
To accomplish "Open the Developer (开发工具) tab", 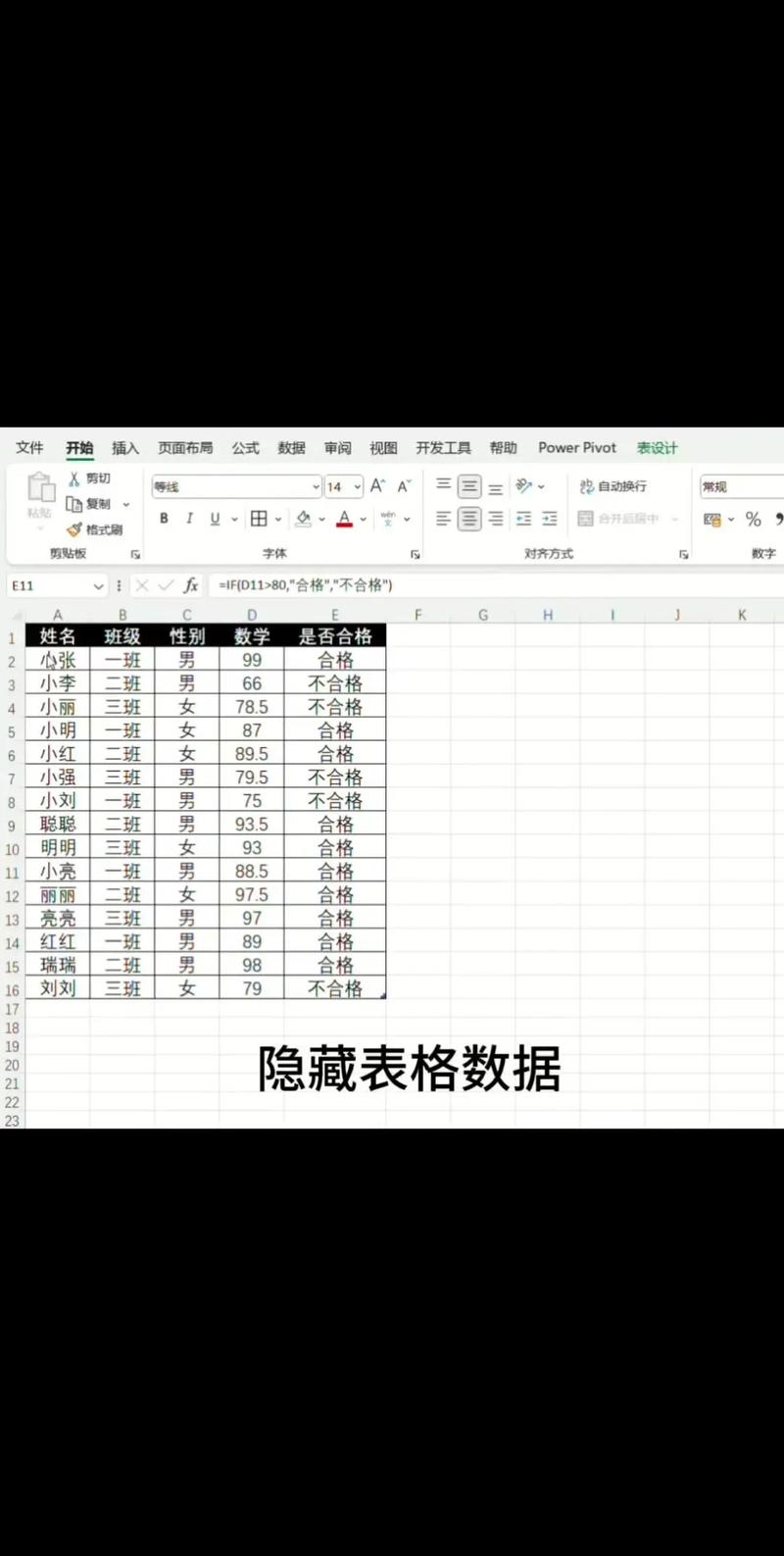I will tap(443, 448).
